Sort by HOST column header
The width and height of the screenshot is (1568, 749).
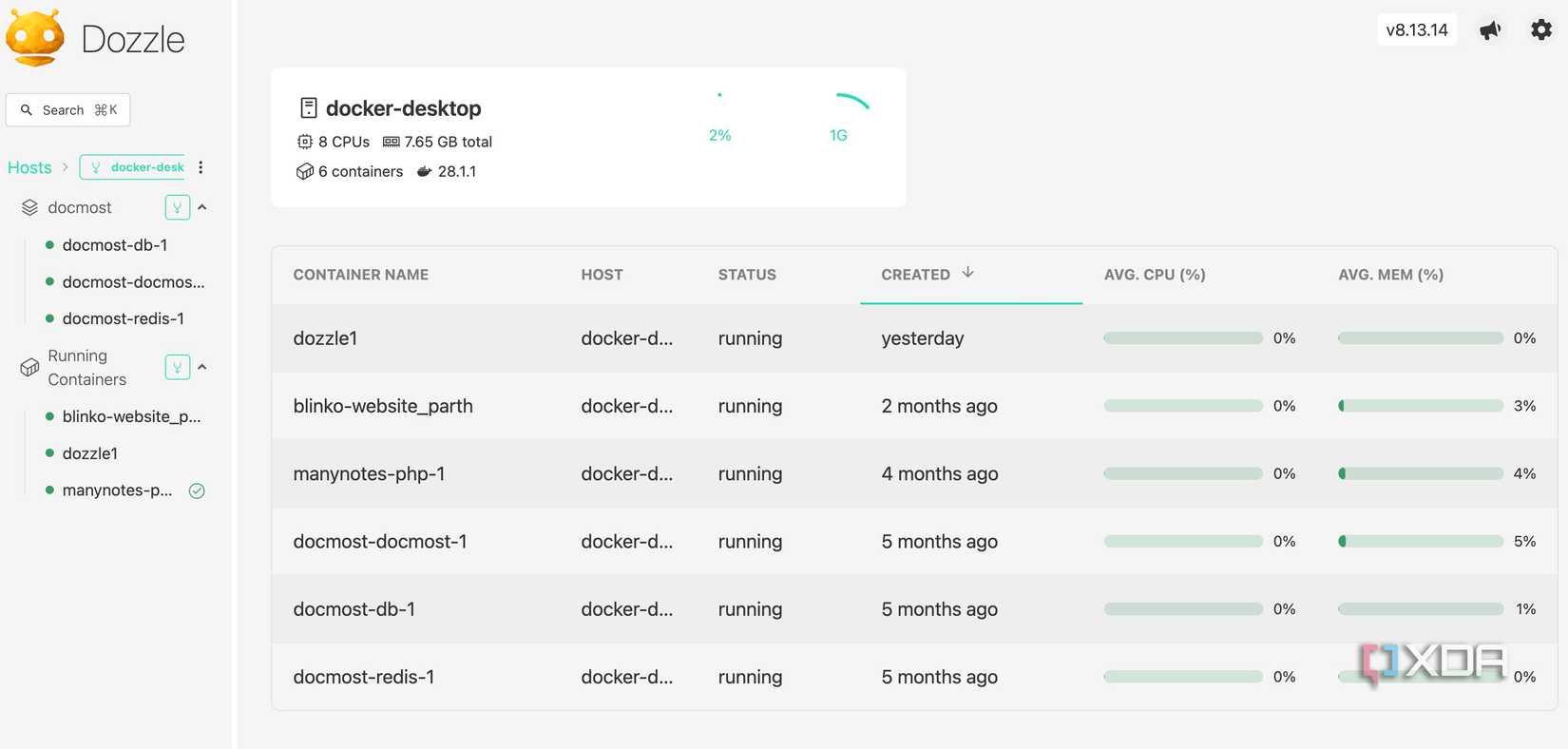click(x=602, y=275)
